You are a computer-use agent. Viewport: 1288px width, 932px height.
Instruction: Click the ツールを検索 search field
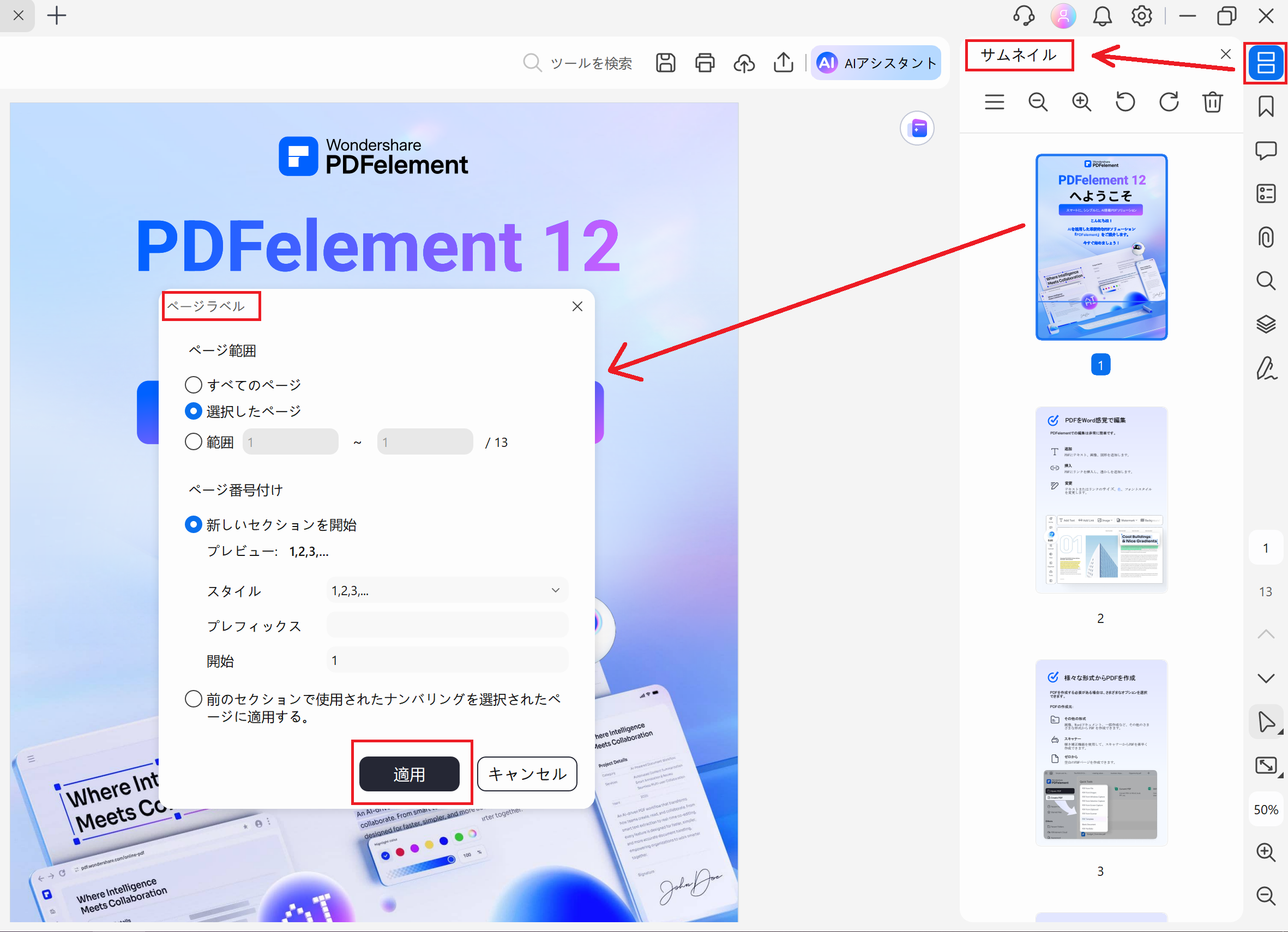point(577,63)
